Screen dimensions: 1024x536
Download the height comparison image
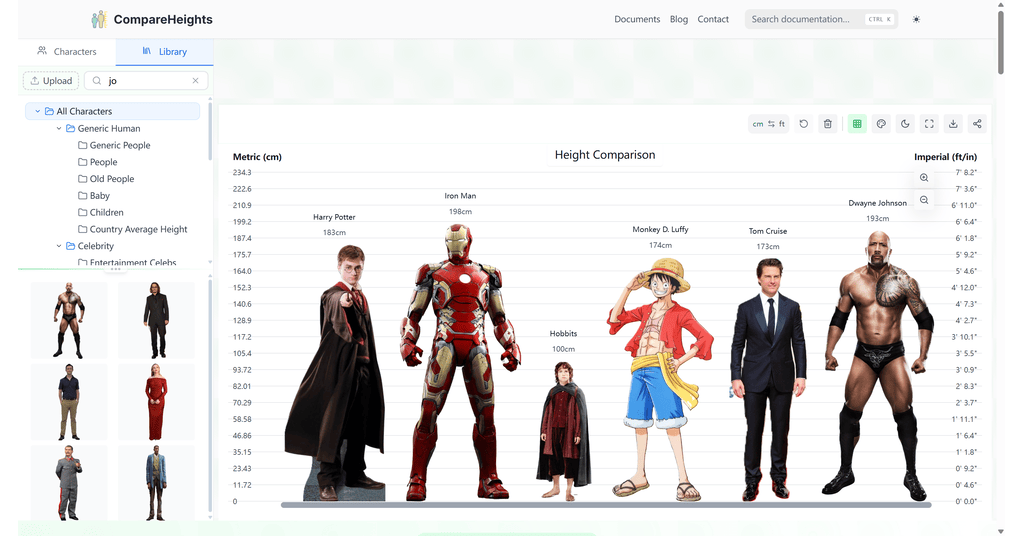click(953, 124)
